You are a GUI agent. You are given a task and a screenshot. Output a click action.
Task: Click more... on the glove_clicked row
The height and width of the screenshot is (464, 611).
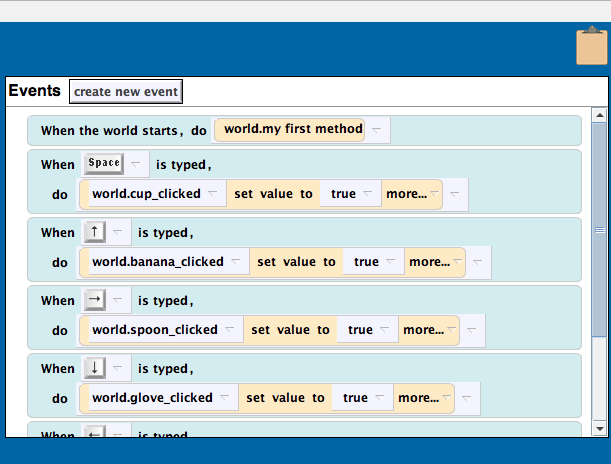point(419,398)
